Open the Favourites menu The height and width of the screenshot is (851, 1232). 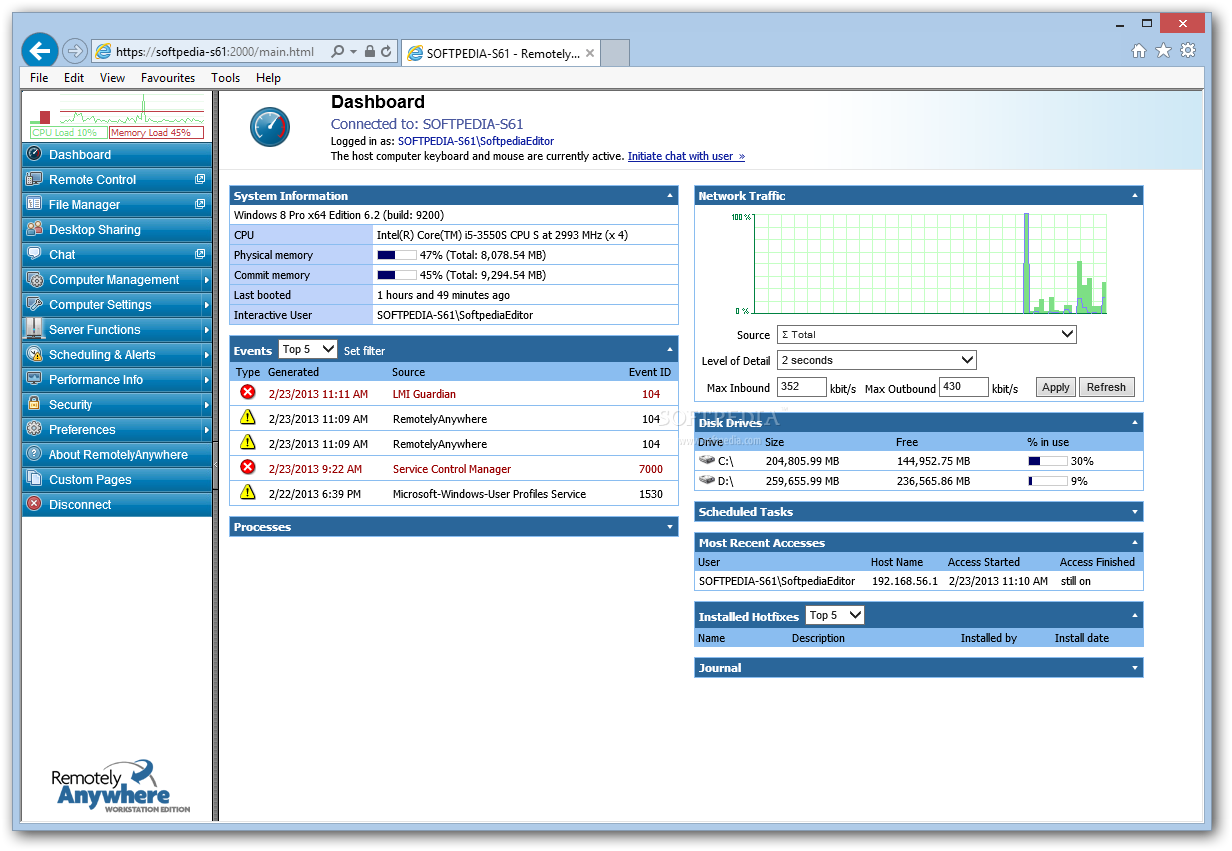(168, 78)
